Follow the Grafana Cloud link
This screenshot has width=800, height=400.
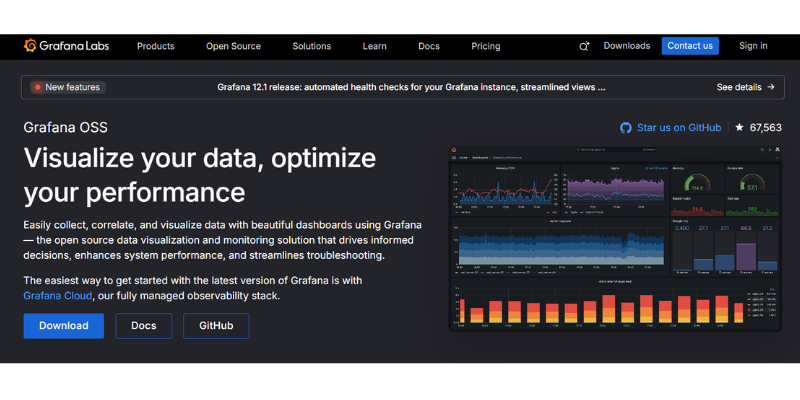pyautogui.click(x=58, y=296)
